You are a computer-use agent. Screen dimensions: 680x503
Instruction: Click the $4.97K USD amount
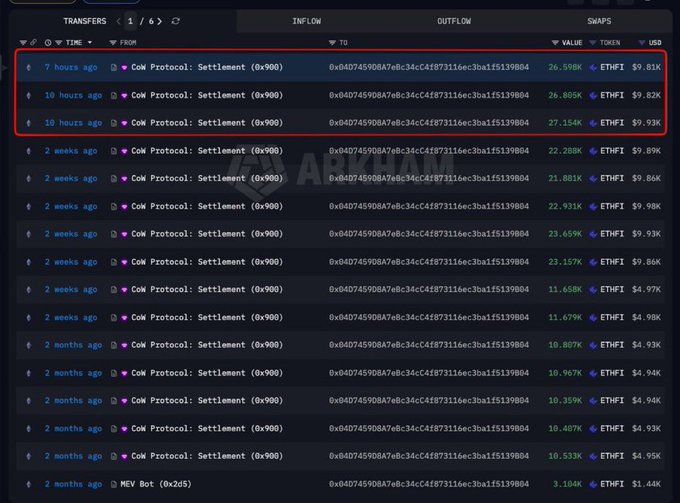(x=646, y=290)
